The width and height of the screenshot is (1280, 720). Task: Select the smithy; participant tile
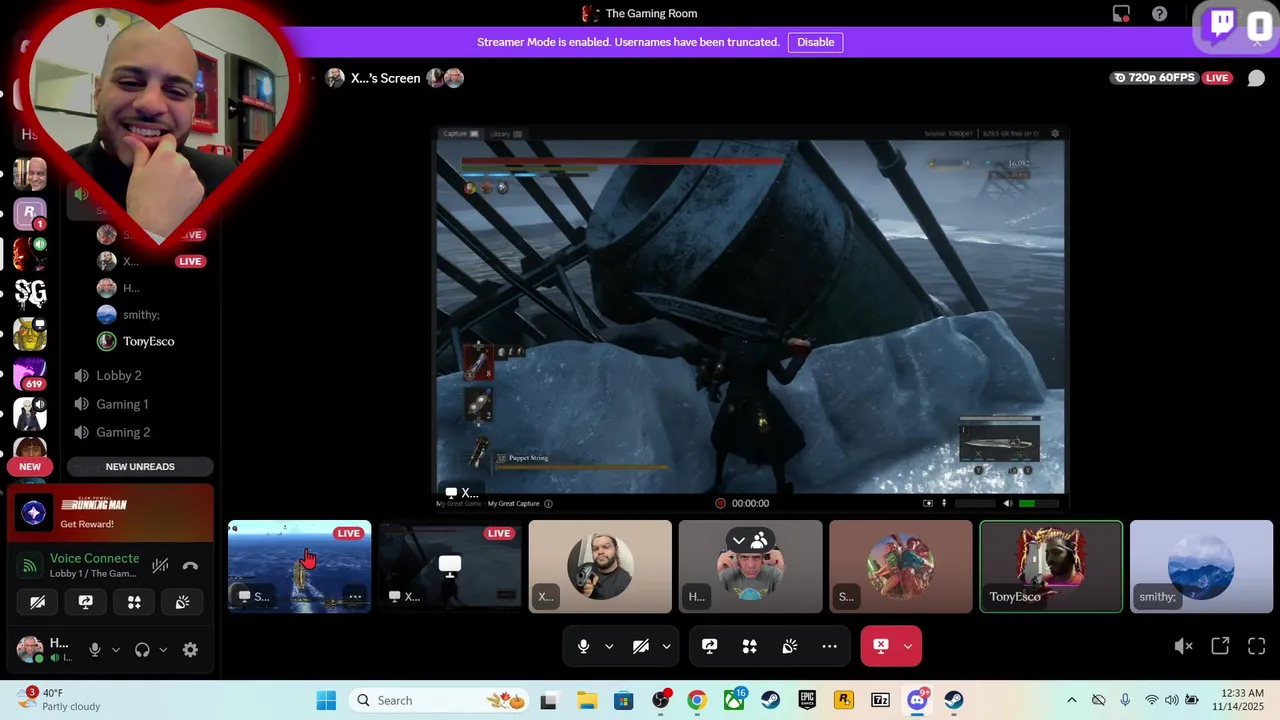1201,566
